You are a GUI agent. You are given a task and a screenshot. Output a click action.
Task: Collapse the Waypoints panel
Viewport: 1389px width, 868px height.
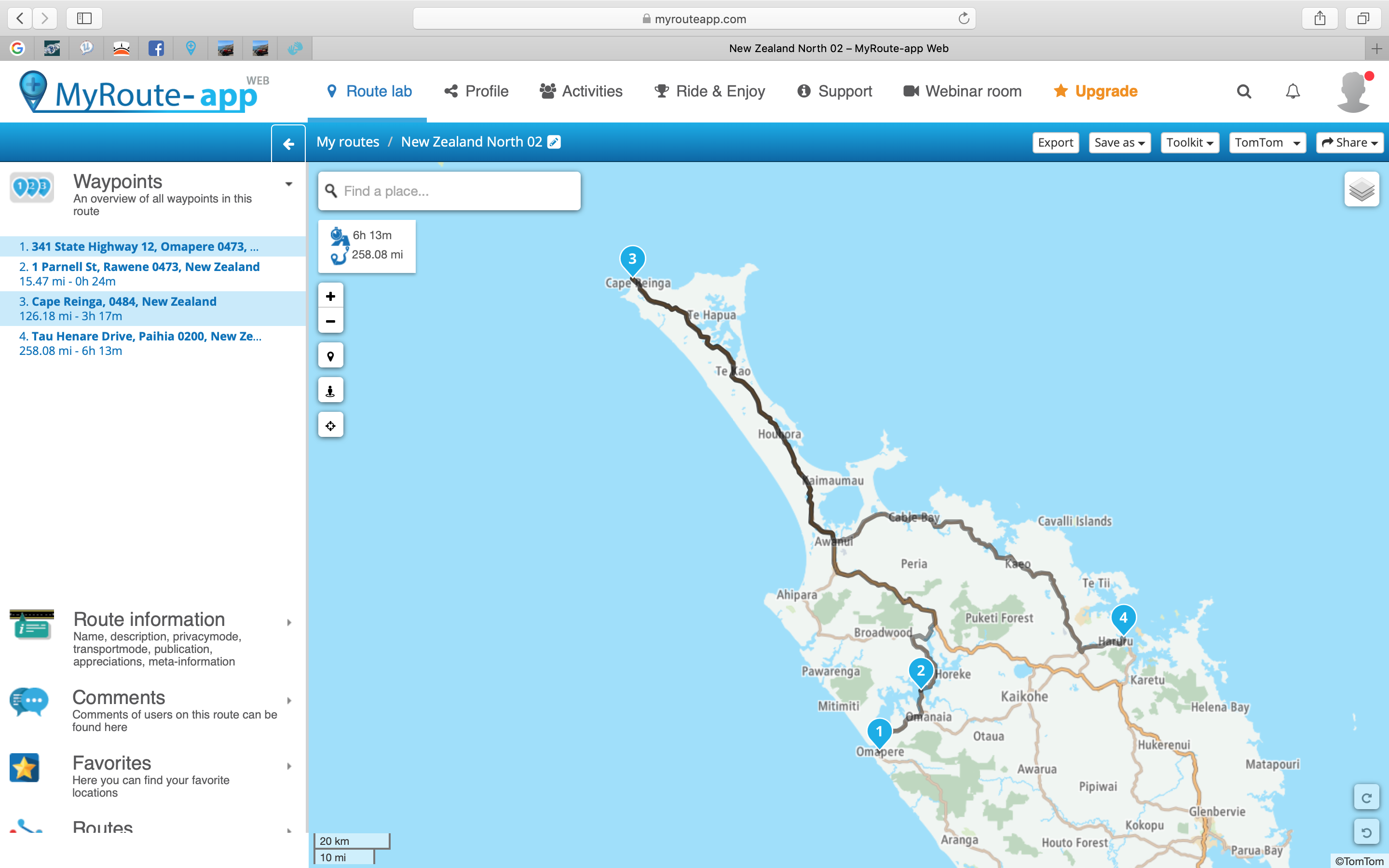pos(289,184)
